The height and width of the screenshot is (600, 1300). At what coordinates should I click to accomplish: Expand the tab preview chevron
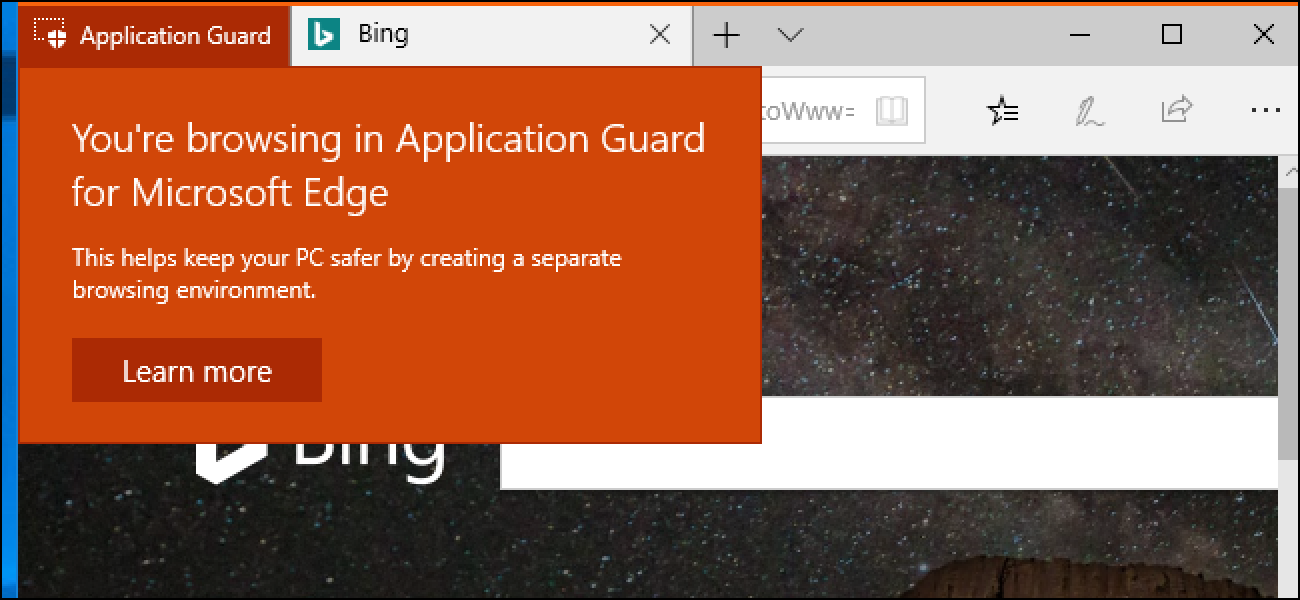pyautogui.click(x=790, y=35)
